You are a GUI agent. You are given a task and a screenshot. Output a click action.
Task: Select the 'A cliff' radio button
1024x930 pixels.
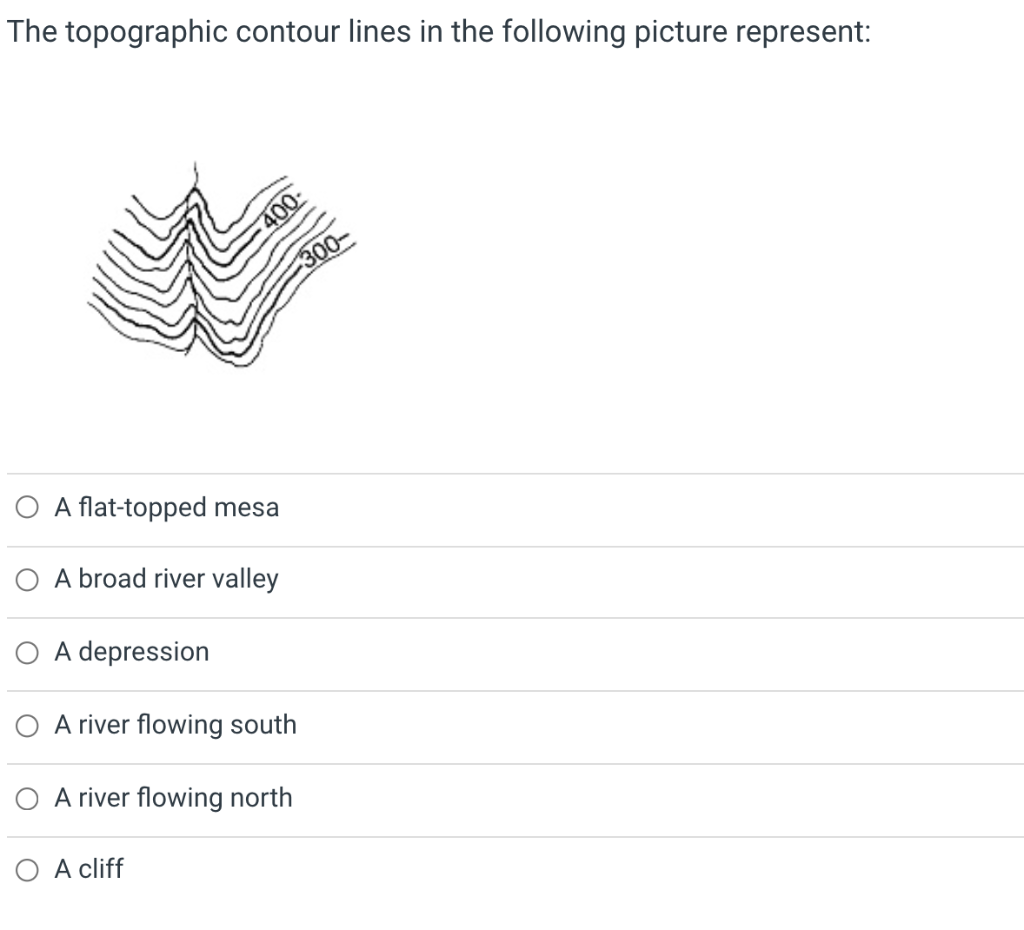pyautogui.click(x=27, y=870)
